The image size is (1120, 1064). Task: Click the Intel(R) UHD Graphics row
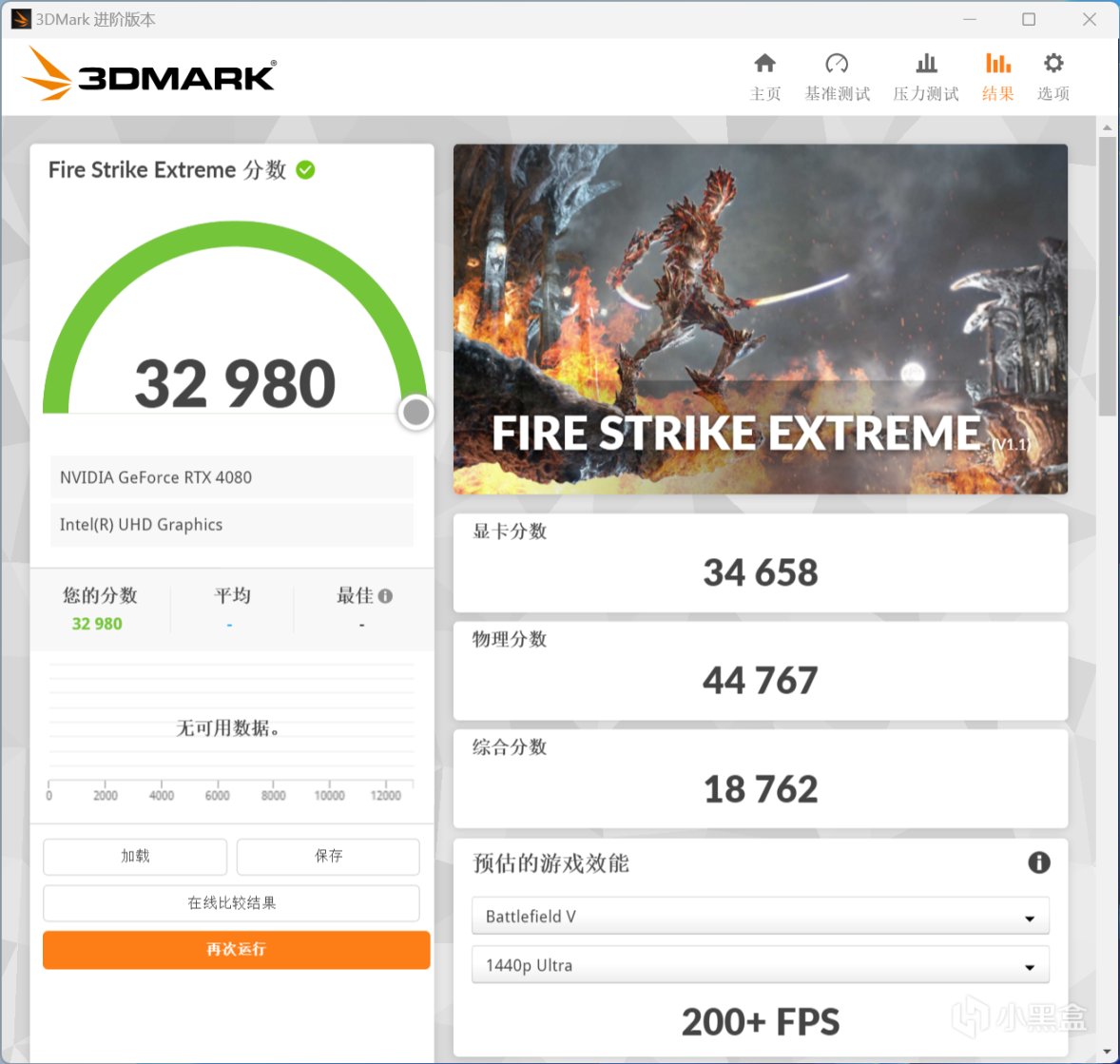(231, 525)
